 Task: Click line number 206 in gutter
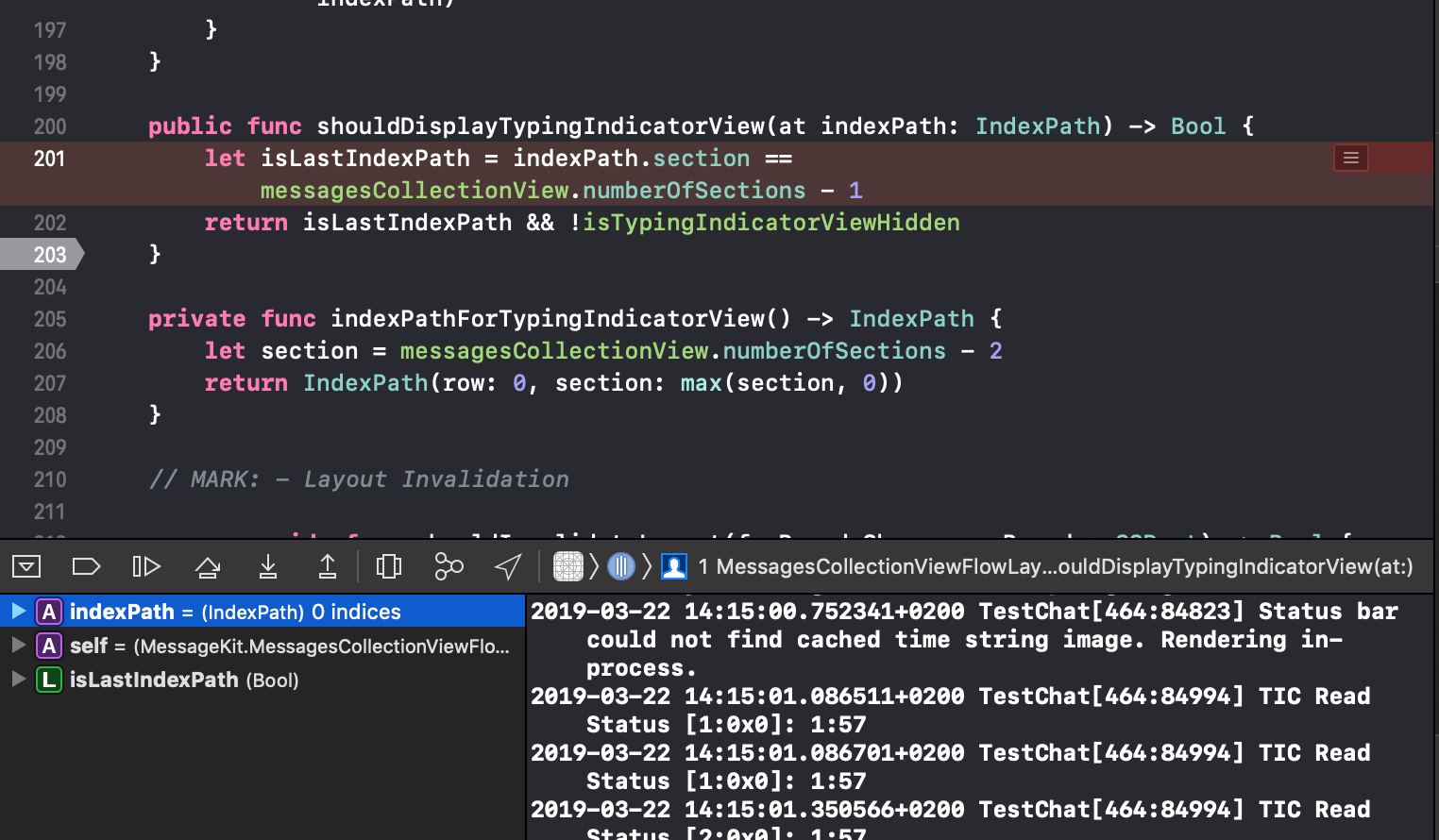pos(49,351)
